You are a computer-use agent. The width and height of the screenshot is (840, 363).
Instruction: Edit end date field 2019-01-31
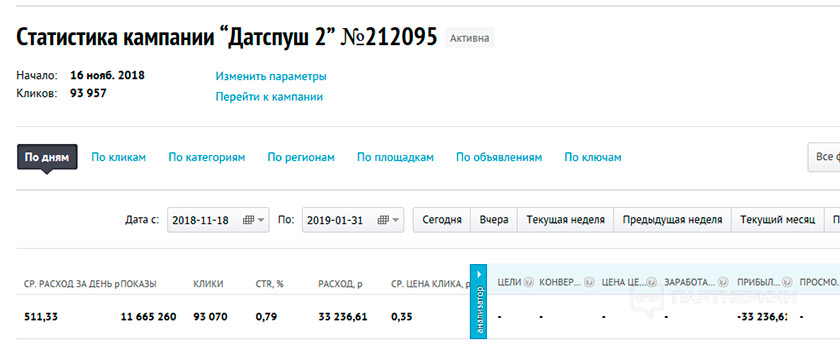tap(353, 220)
